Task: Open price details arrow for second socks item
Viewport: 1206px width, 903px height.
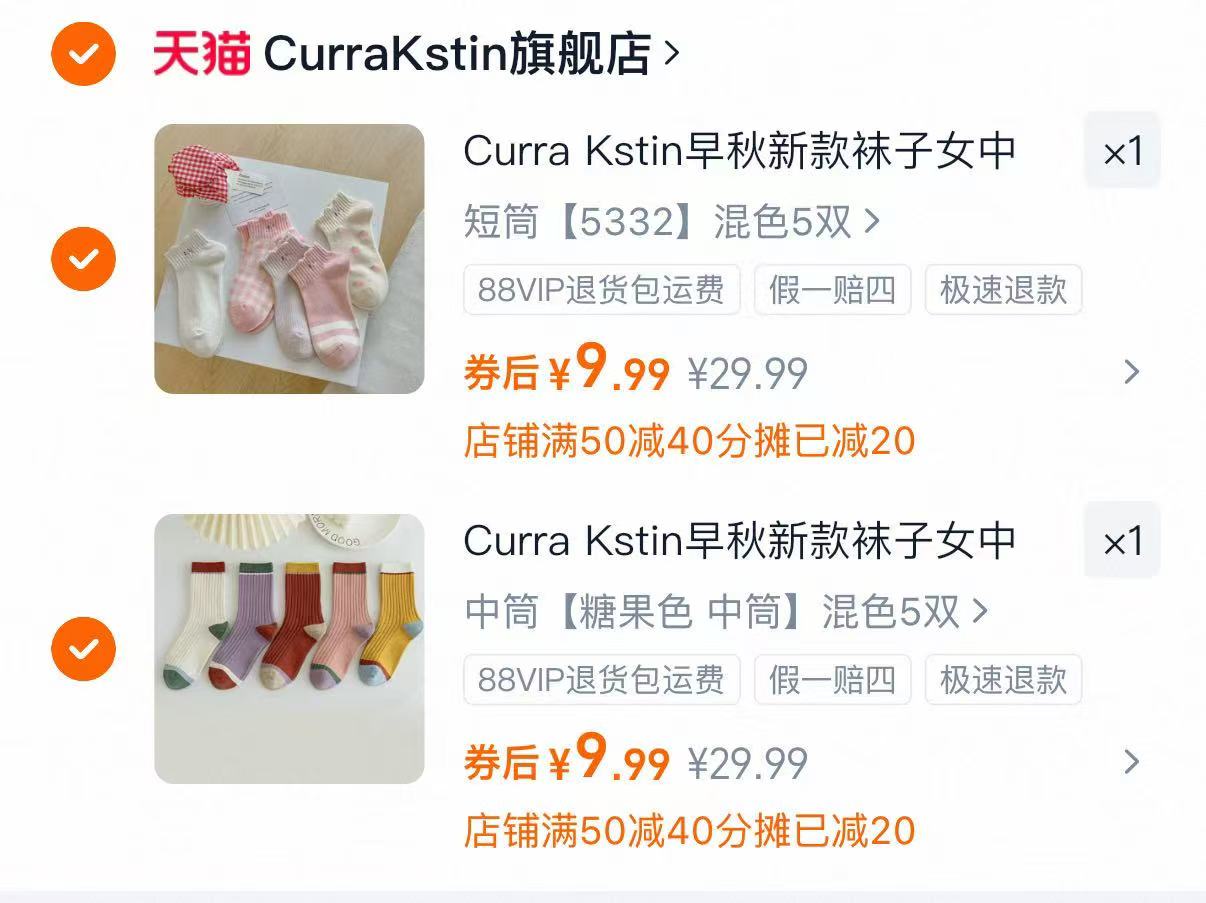Action: pos(1132,763)
